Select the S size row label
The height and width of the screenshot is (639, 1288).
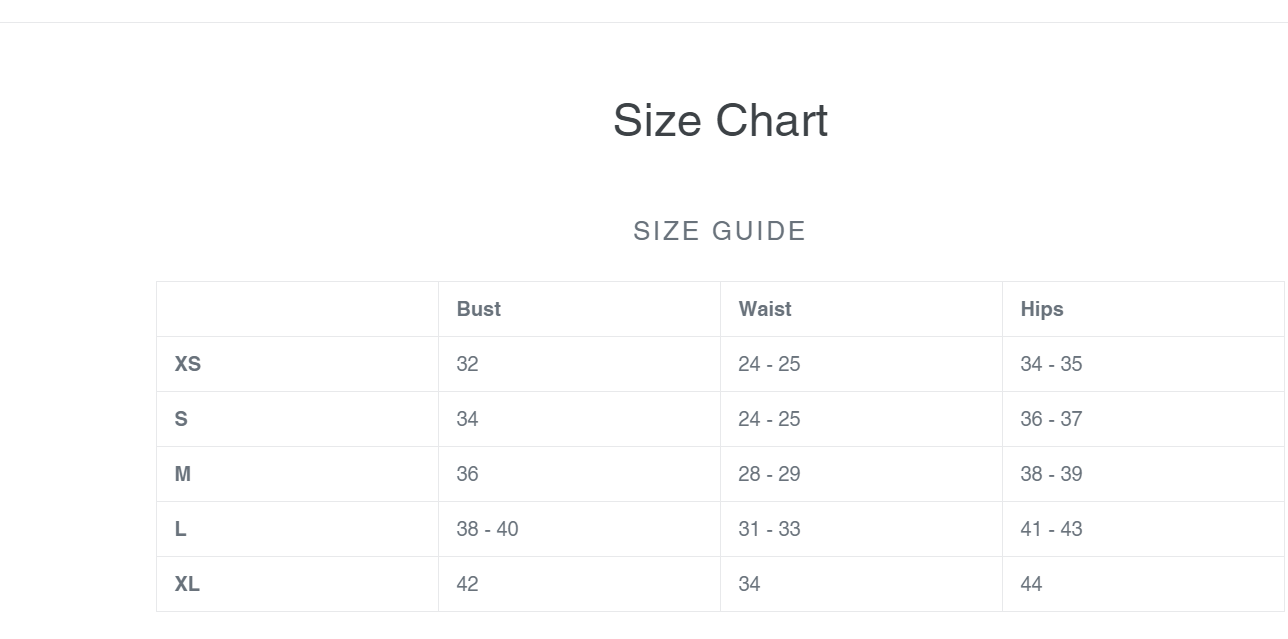coord(181,419)
